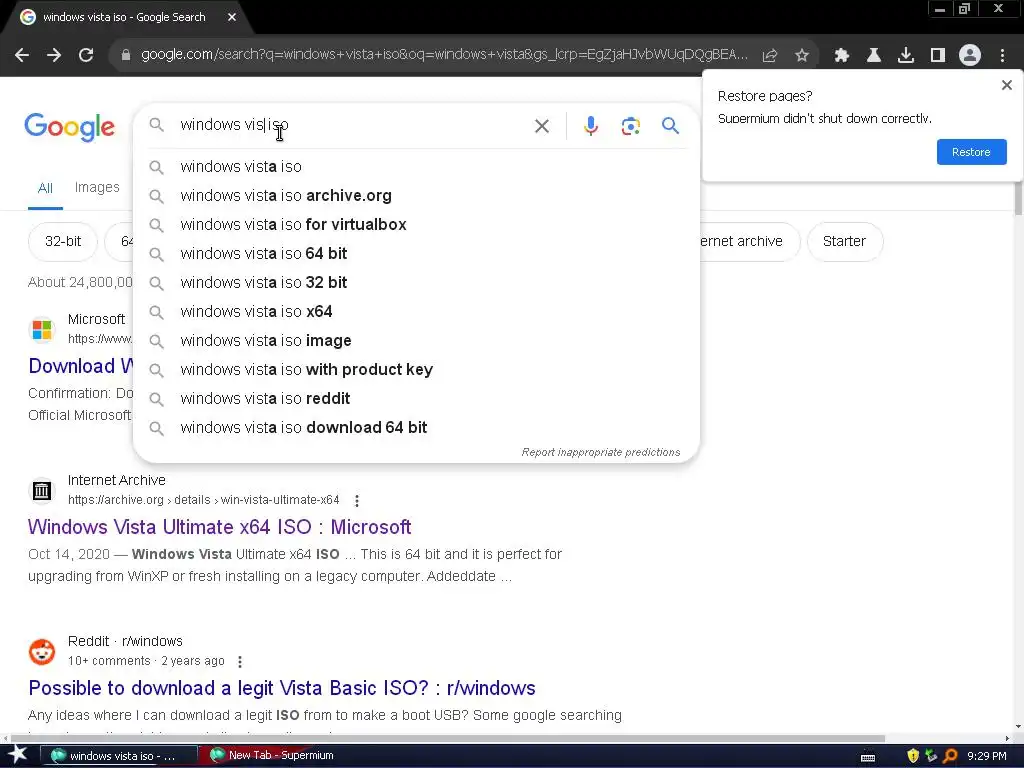This screenshot has width=1024, height=768.
Task: Open the Internet Archive result three-dot options
Action: (357, 501)
